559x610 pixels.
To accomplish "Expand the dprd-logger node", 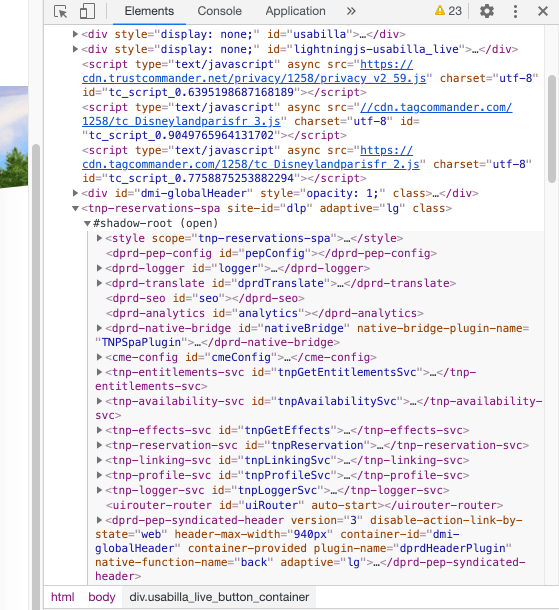I will tap(99, 268).
